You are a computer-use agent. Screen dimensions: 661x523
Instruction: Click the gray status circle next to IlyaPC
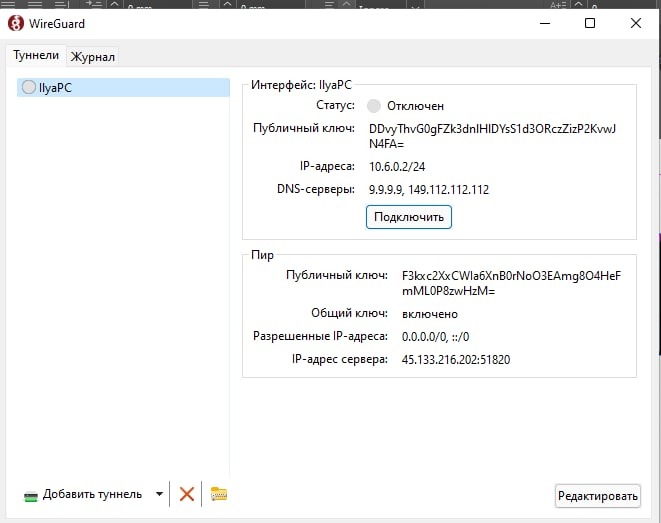(29, 87)
